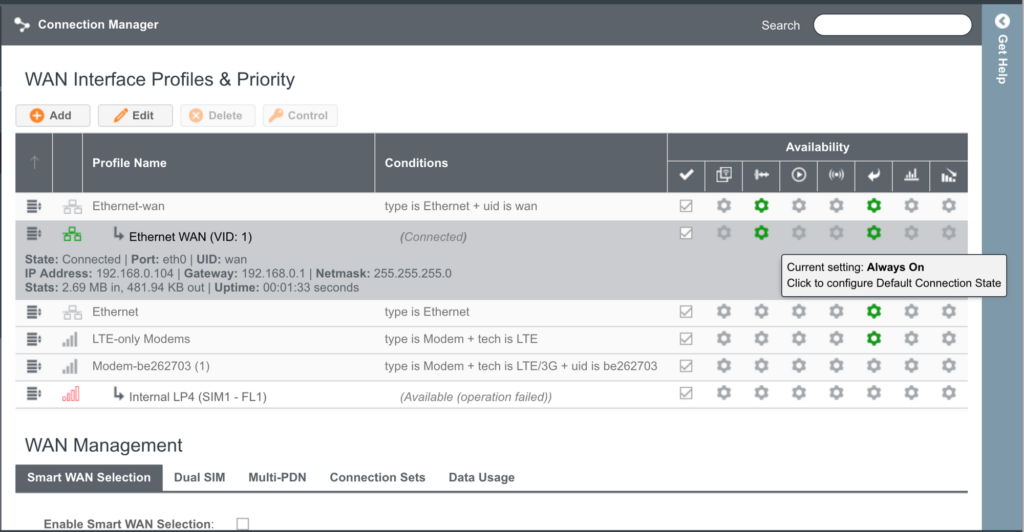The image size is (1024, 532).
Task: Open the Data Usage tab
Action: [481, 478]
